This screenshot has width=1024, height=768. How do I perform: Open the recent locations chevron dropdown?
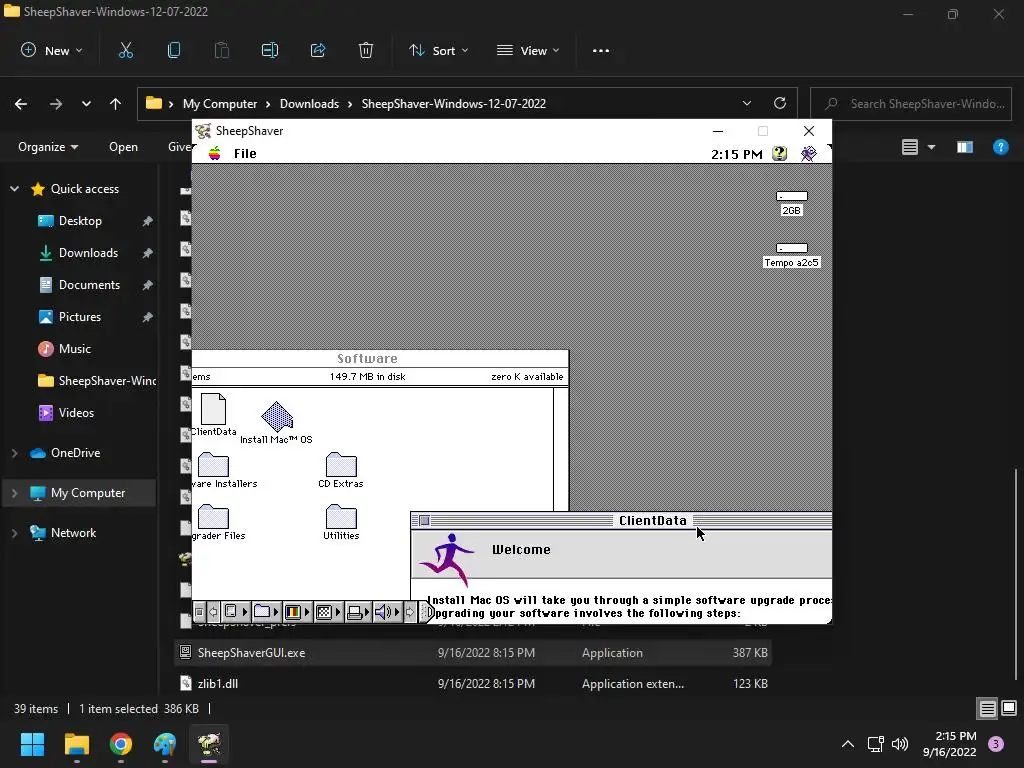click(x=86, y=104)
